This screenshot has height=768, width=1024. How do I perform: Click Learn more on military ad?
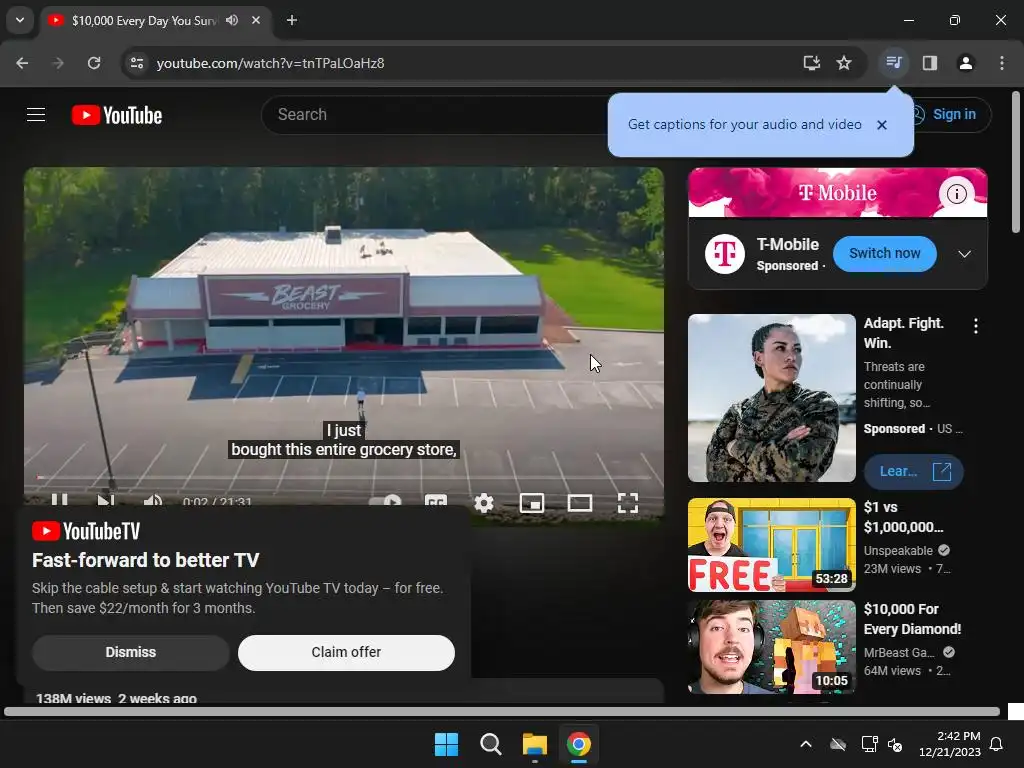[x=913, y=472]
